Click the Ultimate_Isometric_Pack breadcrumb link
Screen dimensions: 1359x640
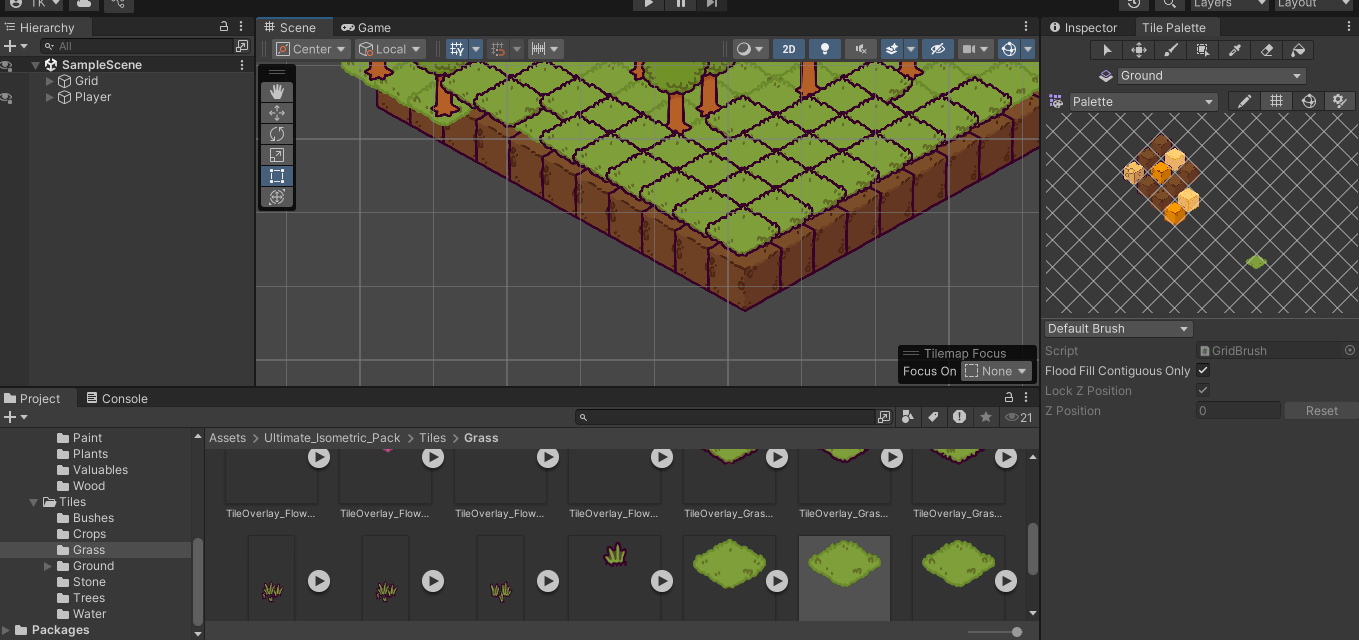point(332,438)
